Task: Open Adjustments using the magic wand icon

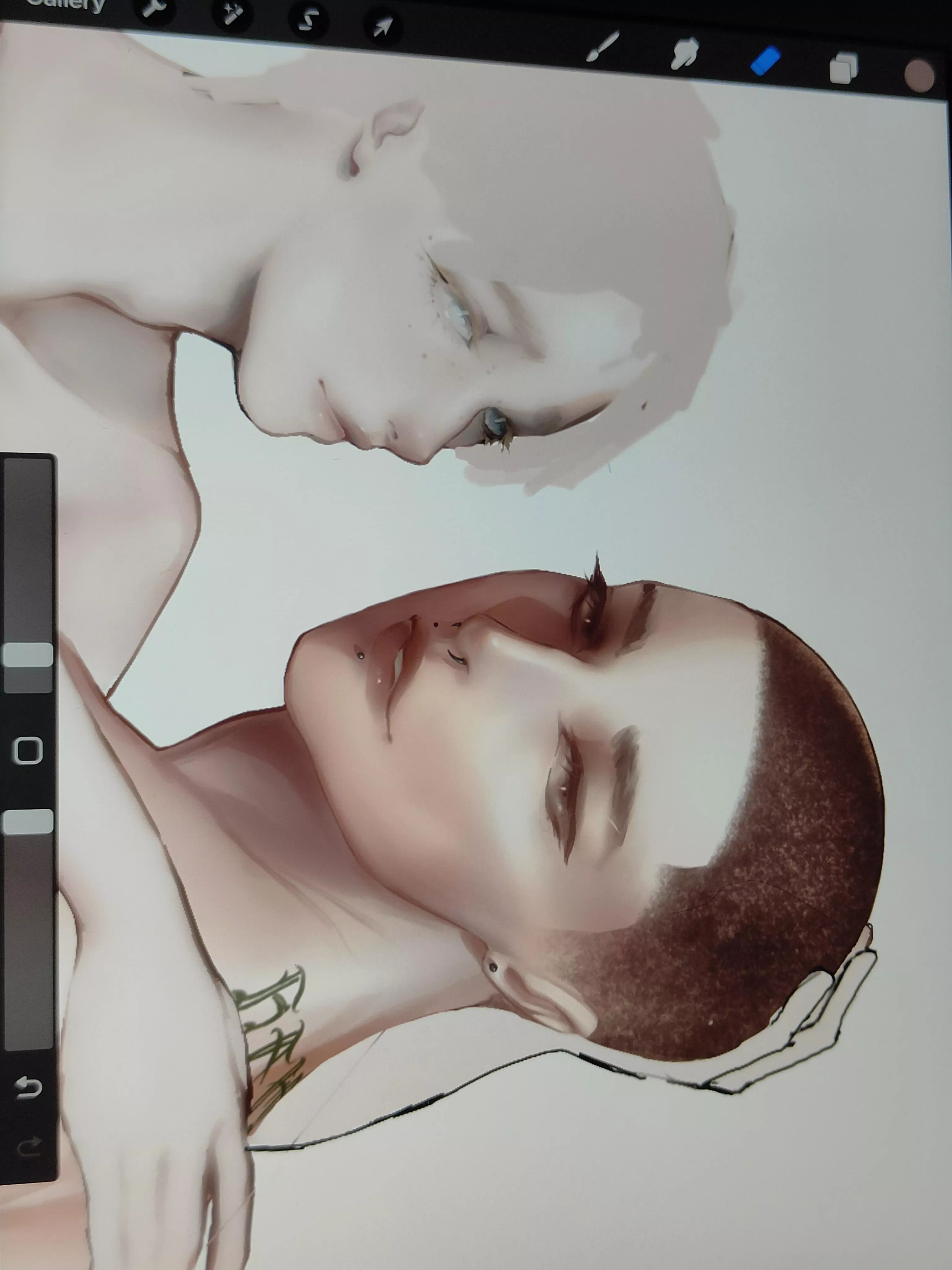Action: 232,13
